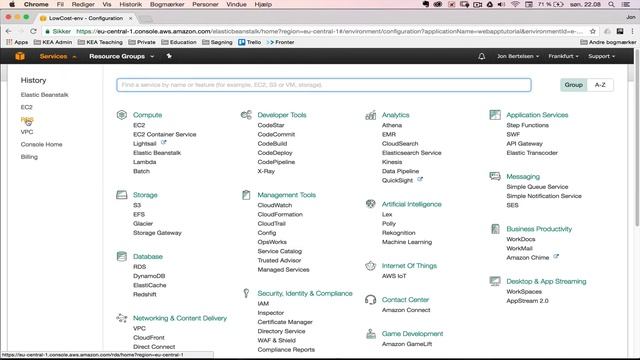The height and width of the screenshot is (360, 640).
Task: Open the Bogmærker menu
Action: pos(167,4)
